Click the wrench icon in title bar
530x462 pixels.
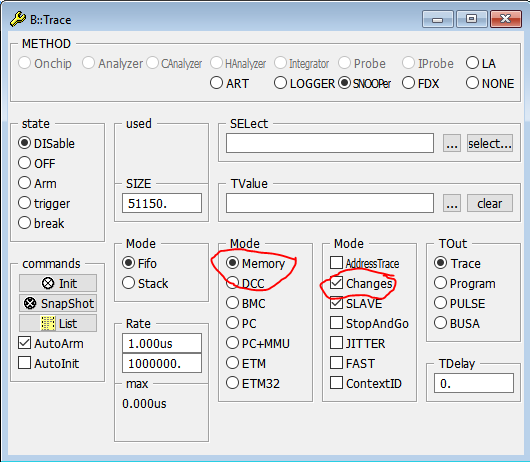18,19
